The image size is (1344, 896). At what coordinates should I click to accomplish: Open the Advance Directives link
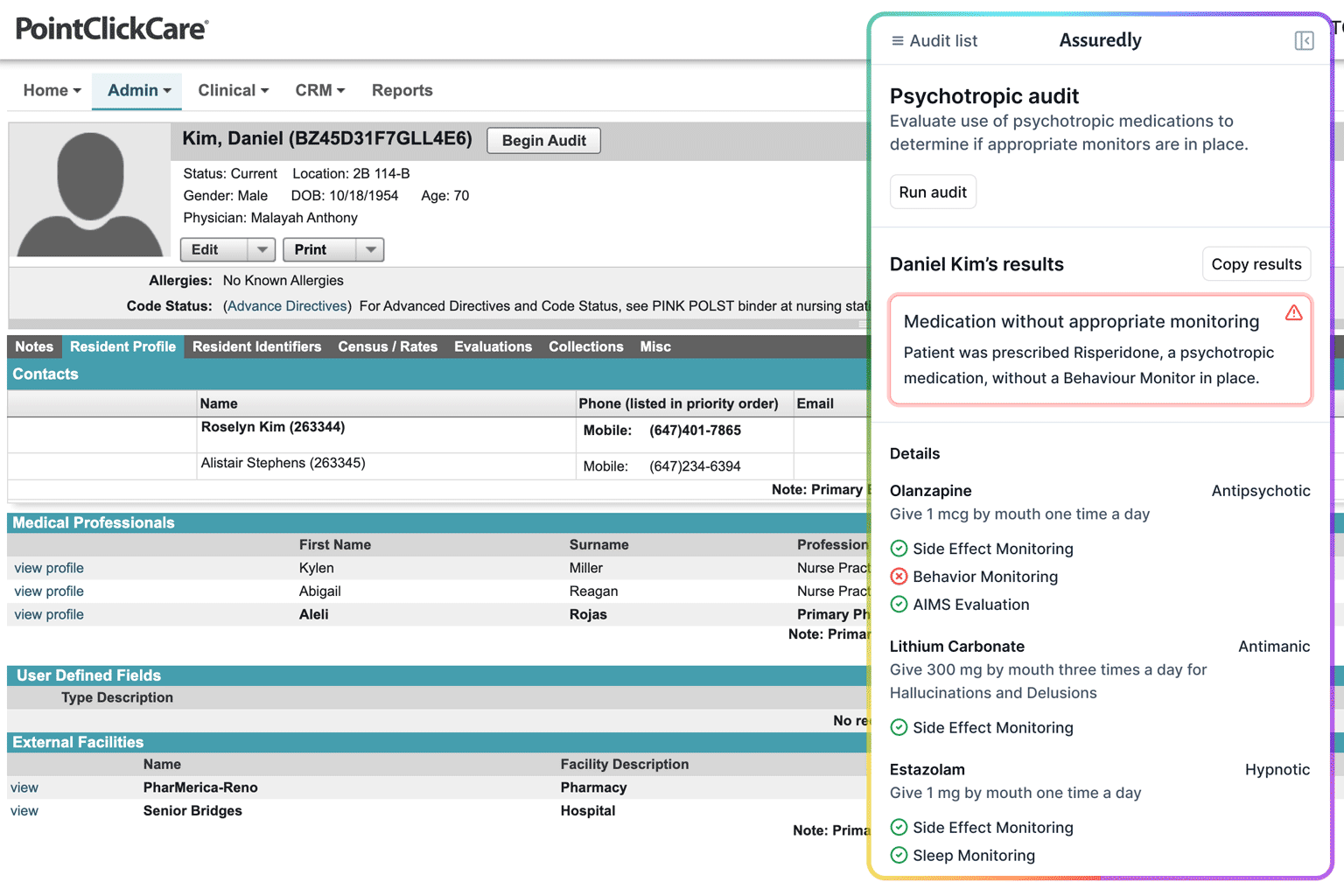287,306
